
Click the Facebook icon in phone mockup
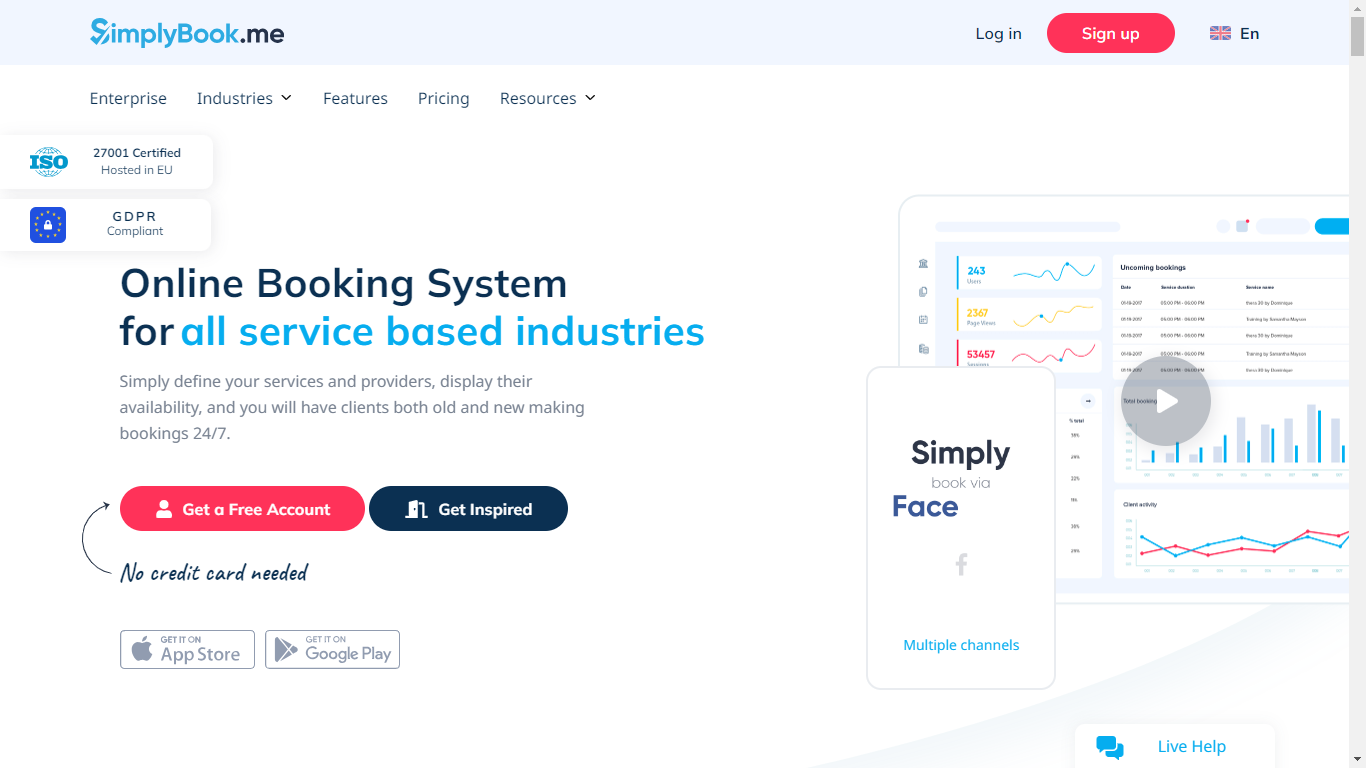pyautogui.click(x=961, y=565)
